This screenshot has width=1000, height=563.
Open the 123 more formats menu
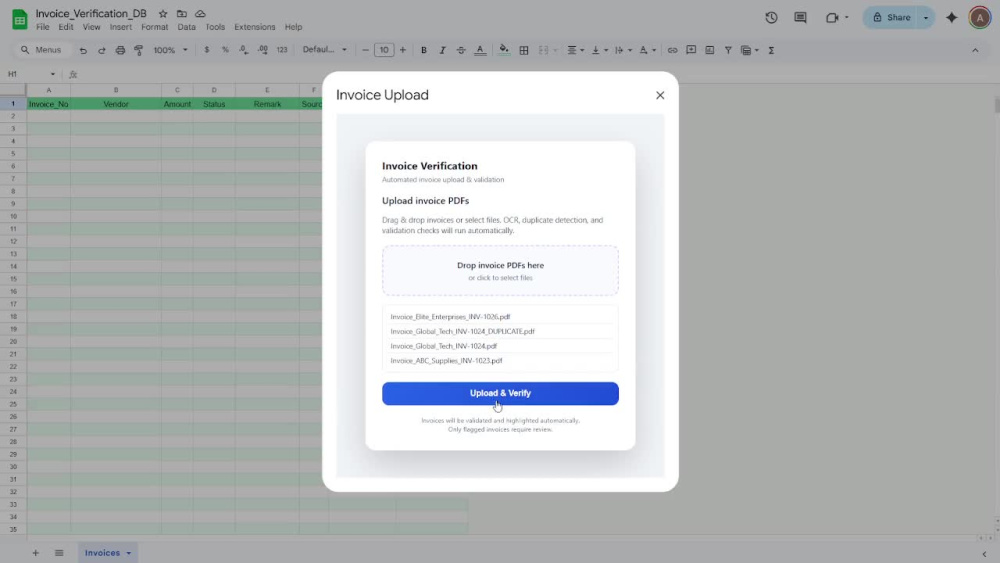tap(282, 50)
